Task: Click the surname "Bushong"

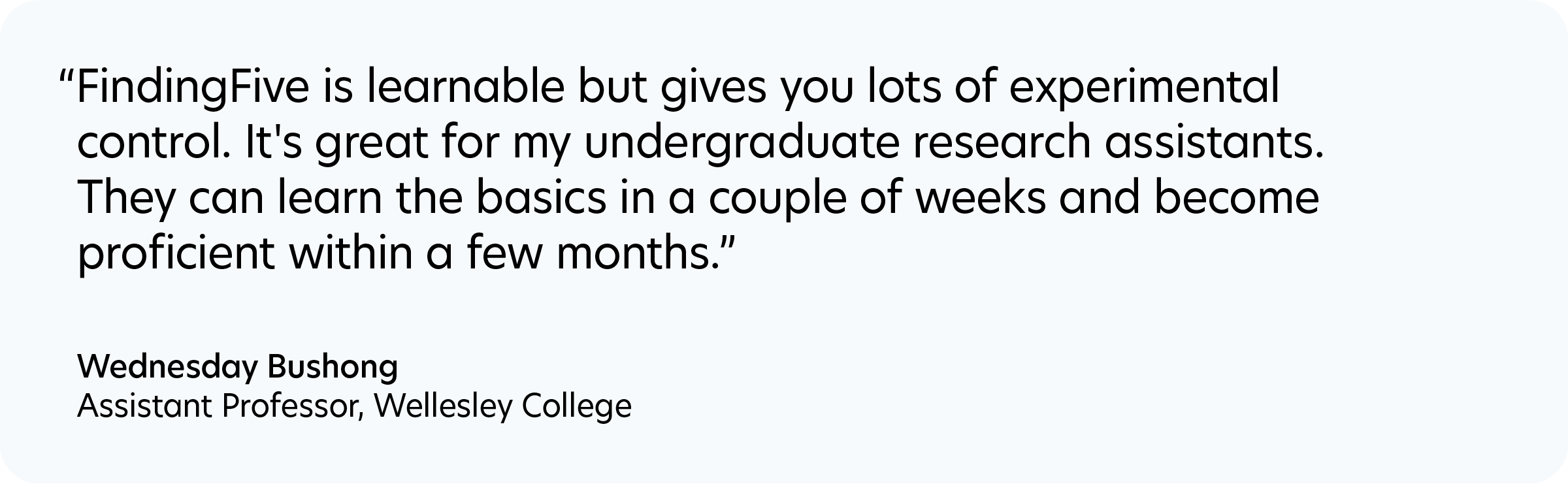Action: click(332, 367)
